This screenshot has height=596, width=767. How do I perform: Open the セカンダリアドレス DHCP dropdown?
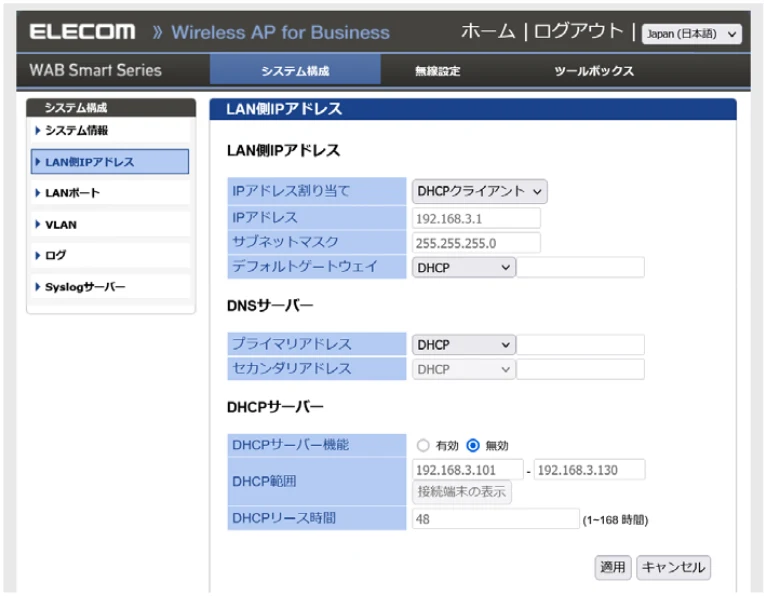(x=463, y=369)
